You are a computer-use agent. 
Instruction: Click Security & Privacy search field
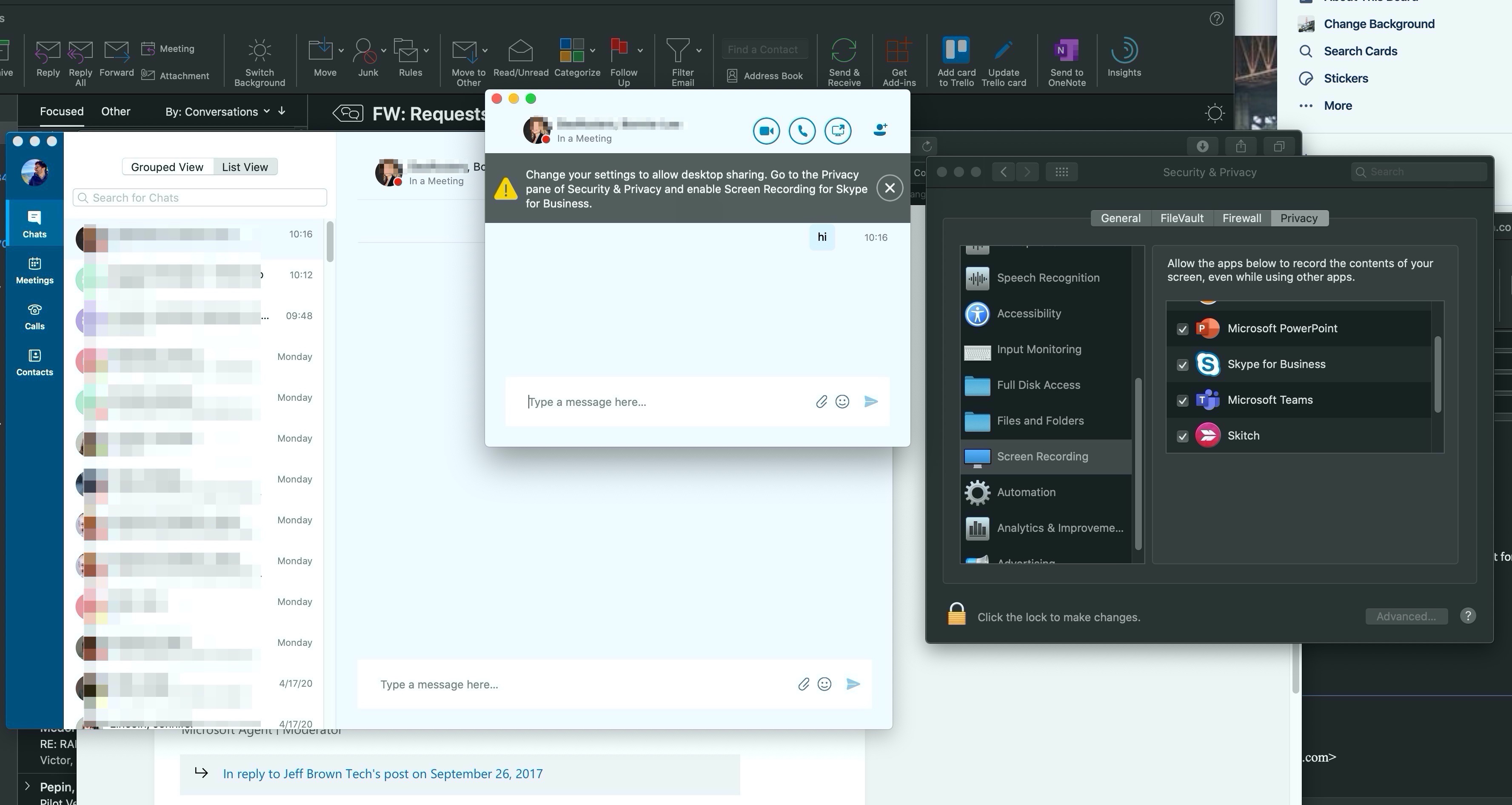[x=1419, y=171]
